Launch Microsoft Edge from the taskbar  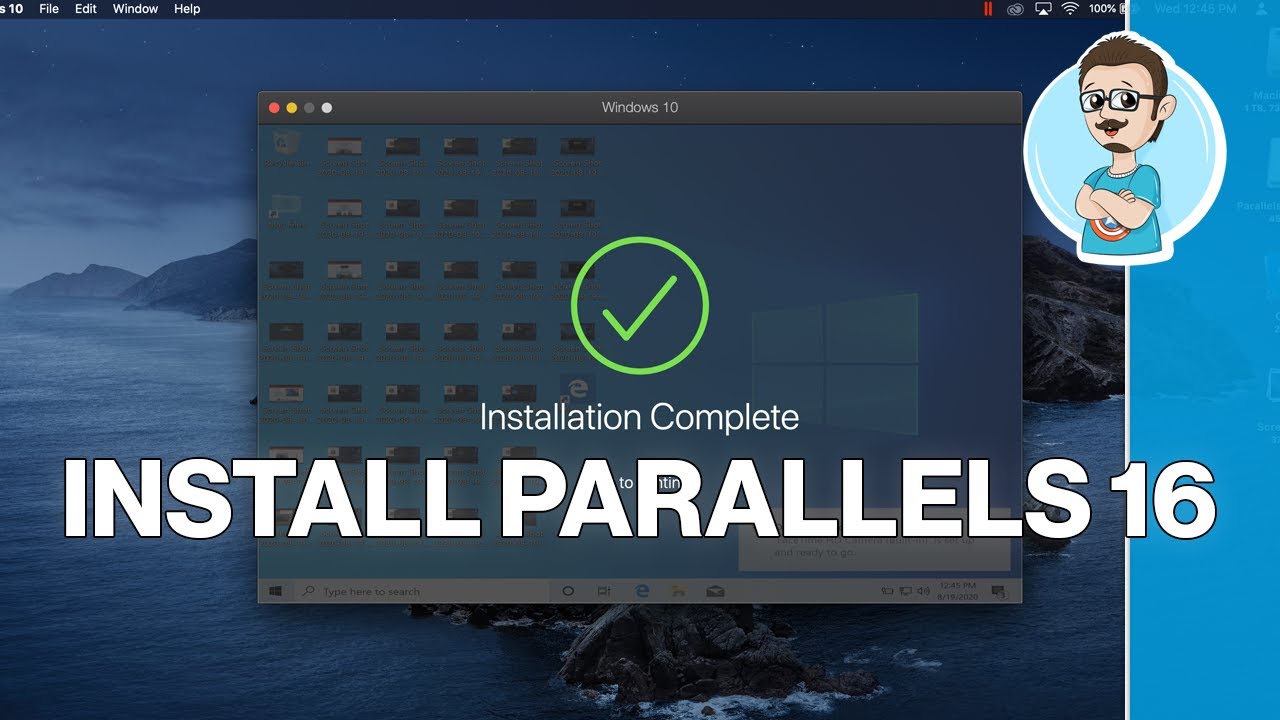click(x=642, y=591)
